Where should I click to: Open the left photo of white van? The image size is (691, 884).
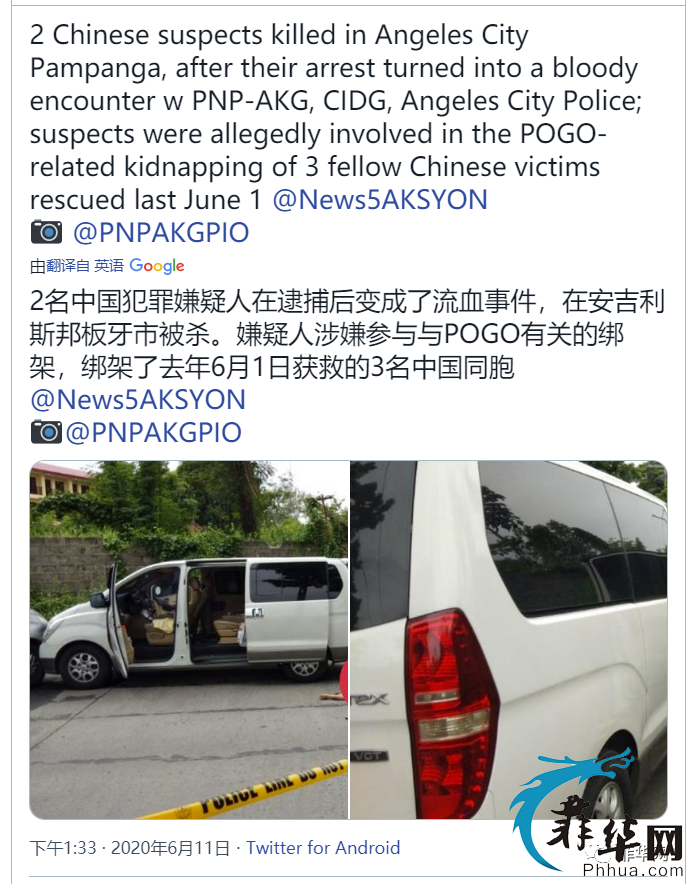click(189, 640)
